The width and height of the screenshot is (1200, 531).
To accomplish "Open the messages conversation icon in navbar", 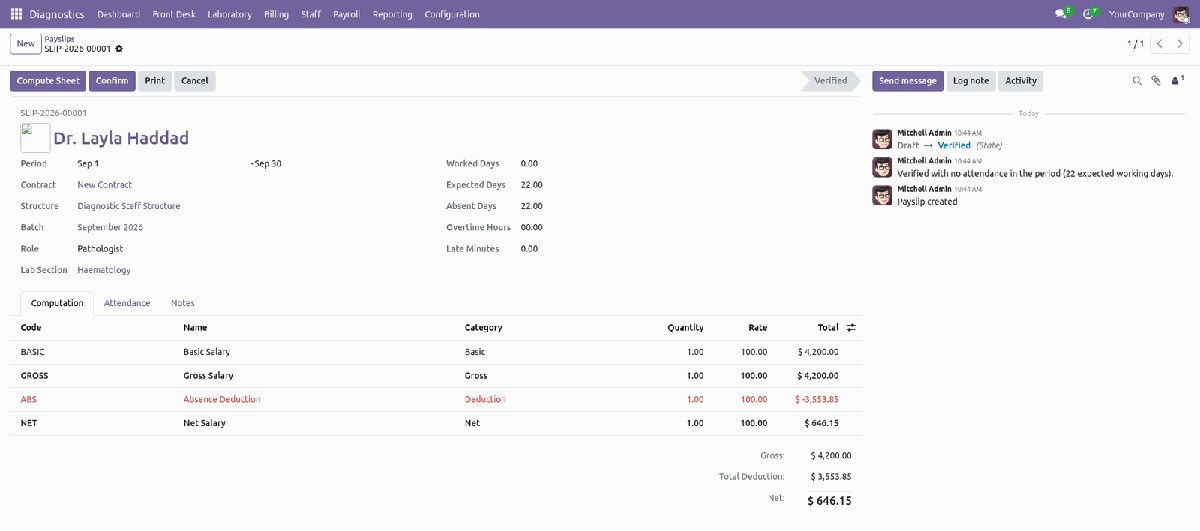I will (x=1061, y=14).
